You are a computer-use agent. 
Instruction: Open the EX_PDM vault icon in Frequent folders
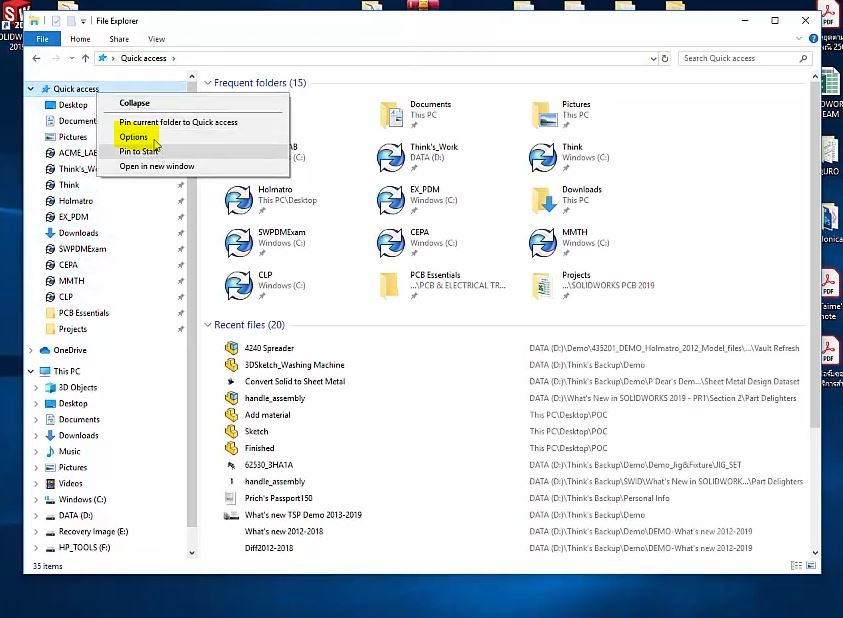tap(391, 200)
